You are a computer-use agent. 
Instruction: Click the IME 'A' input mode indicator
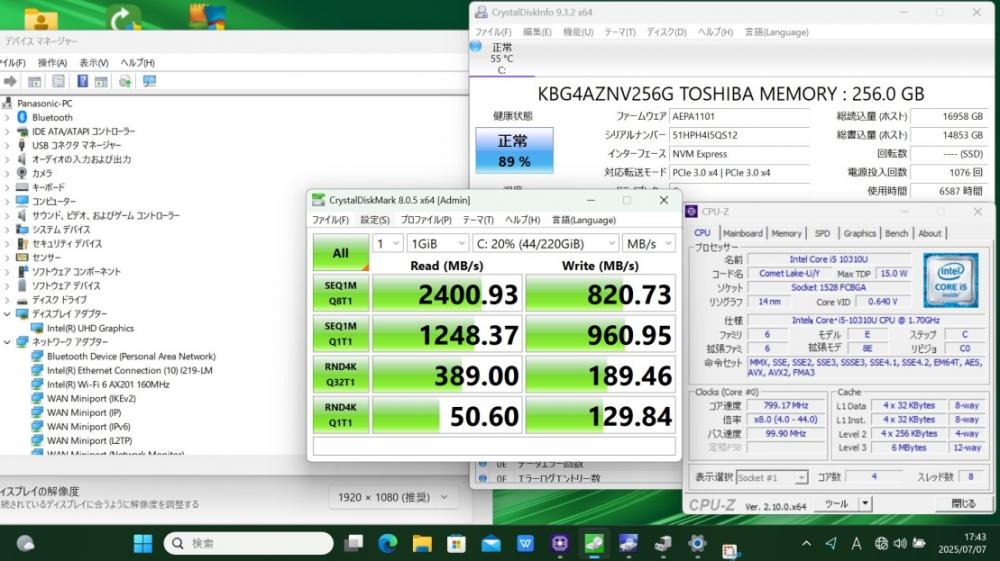tap(856, 543)
